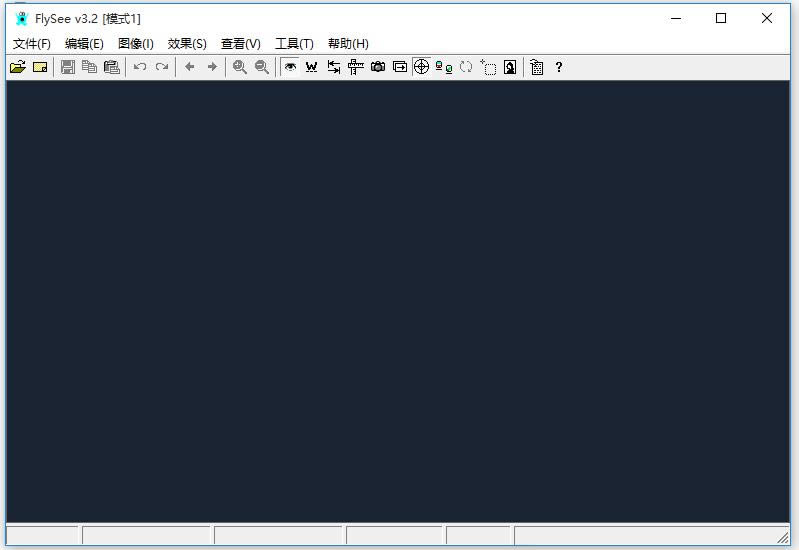The image size is (799, 550).
Task: Toggle the eye view mode button
Action: [290, 67]
